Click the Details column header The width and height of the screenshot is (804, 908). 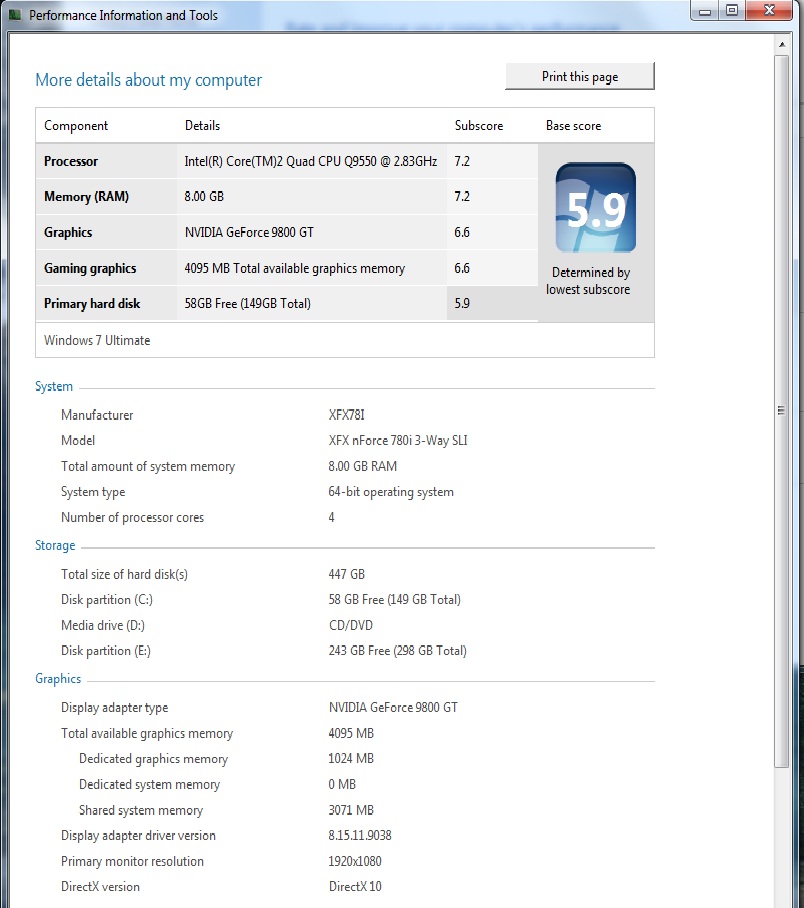202,126
